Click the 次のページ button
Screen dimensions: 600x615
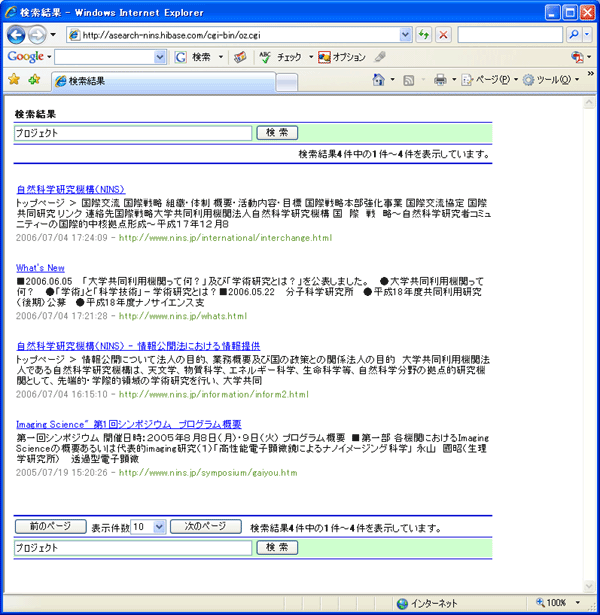205,526
